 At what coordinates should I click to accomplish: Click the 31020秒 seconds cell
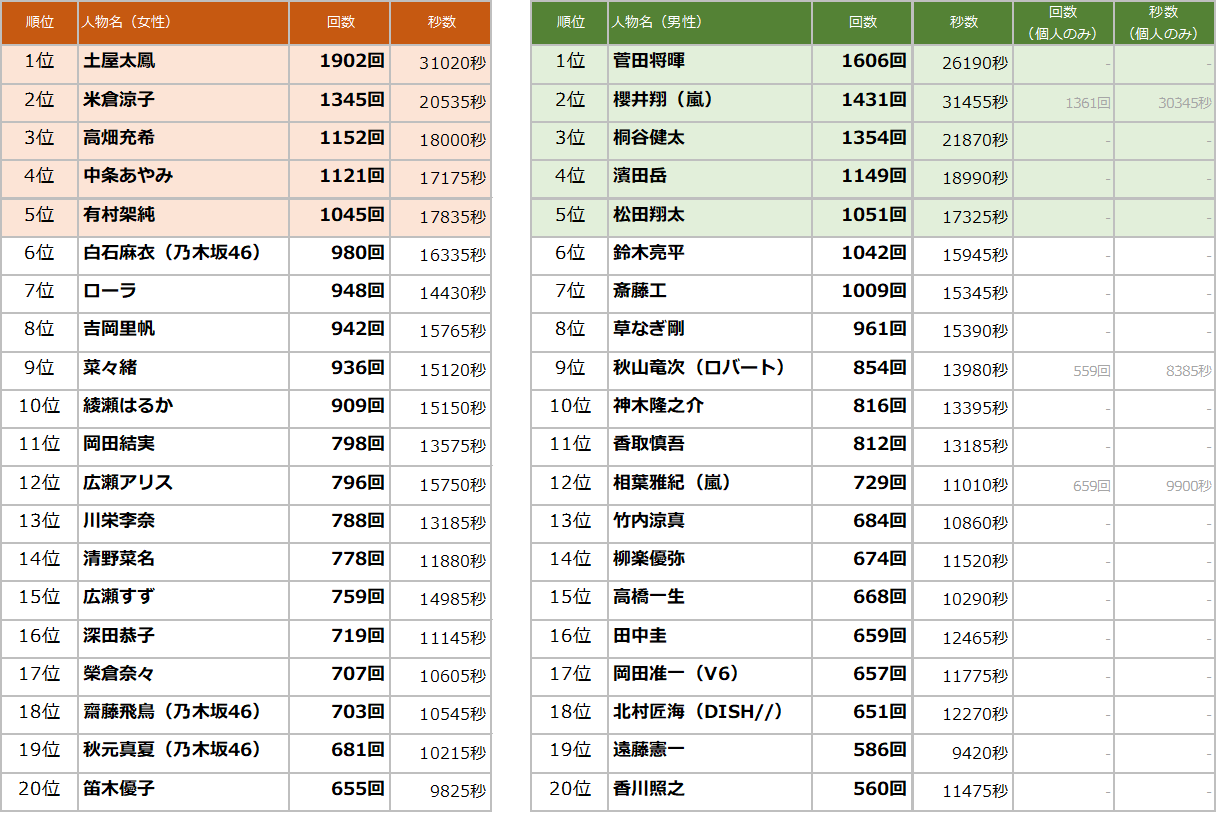[440, 62]
